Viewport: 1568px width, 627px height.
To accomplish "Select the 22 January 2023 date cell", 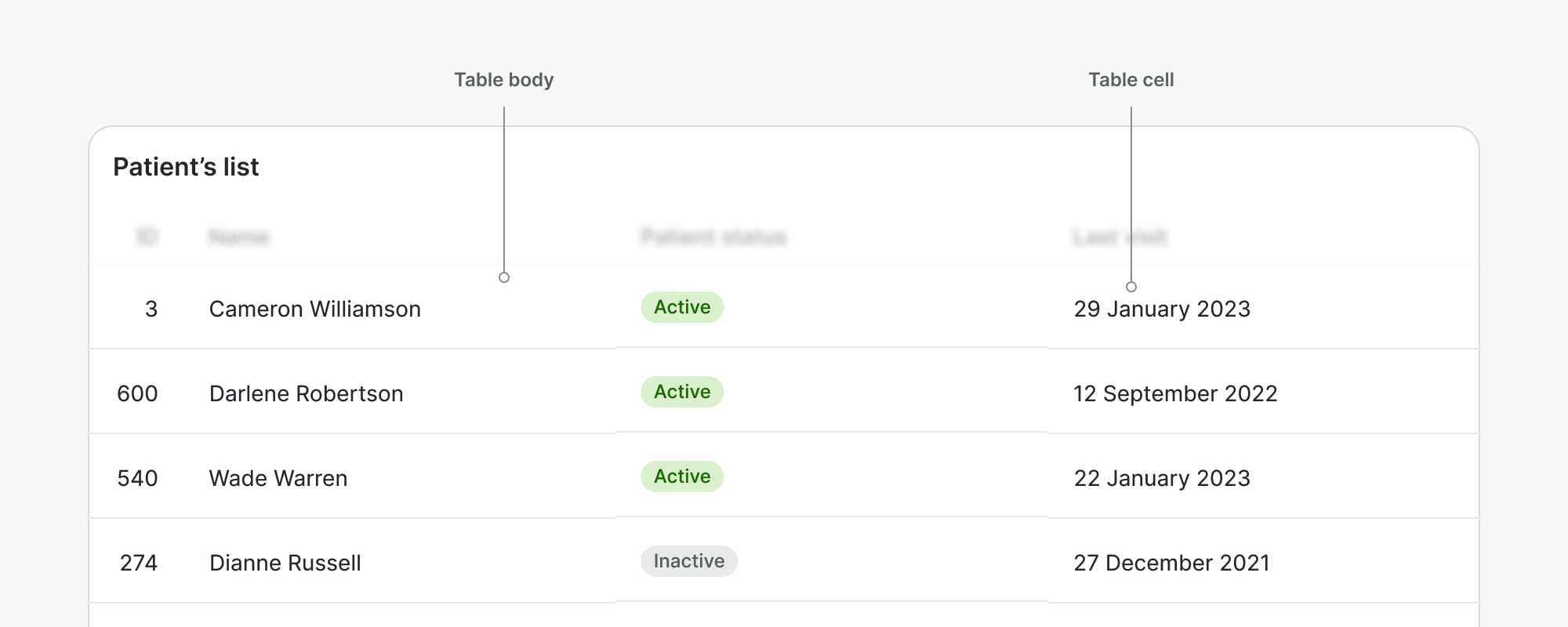I will click(1162, 478).
